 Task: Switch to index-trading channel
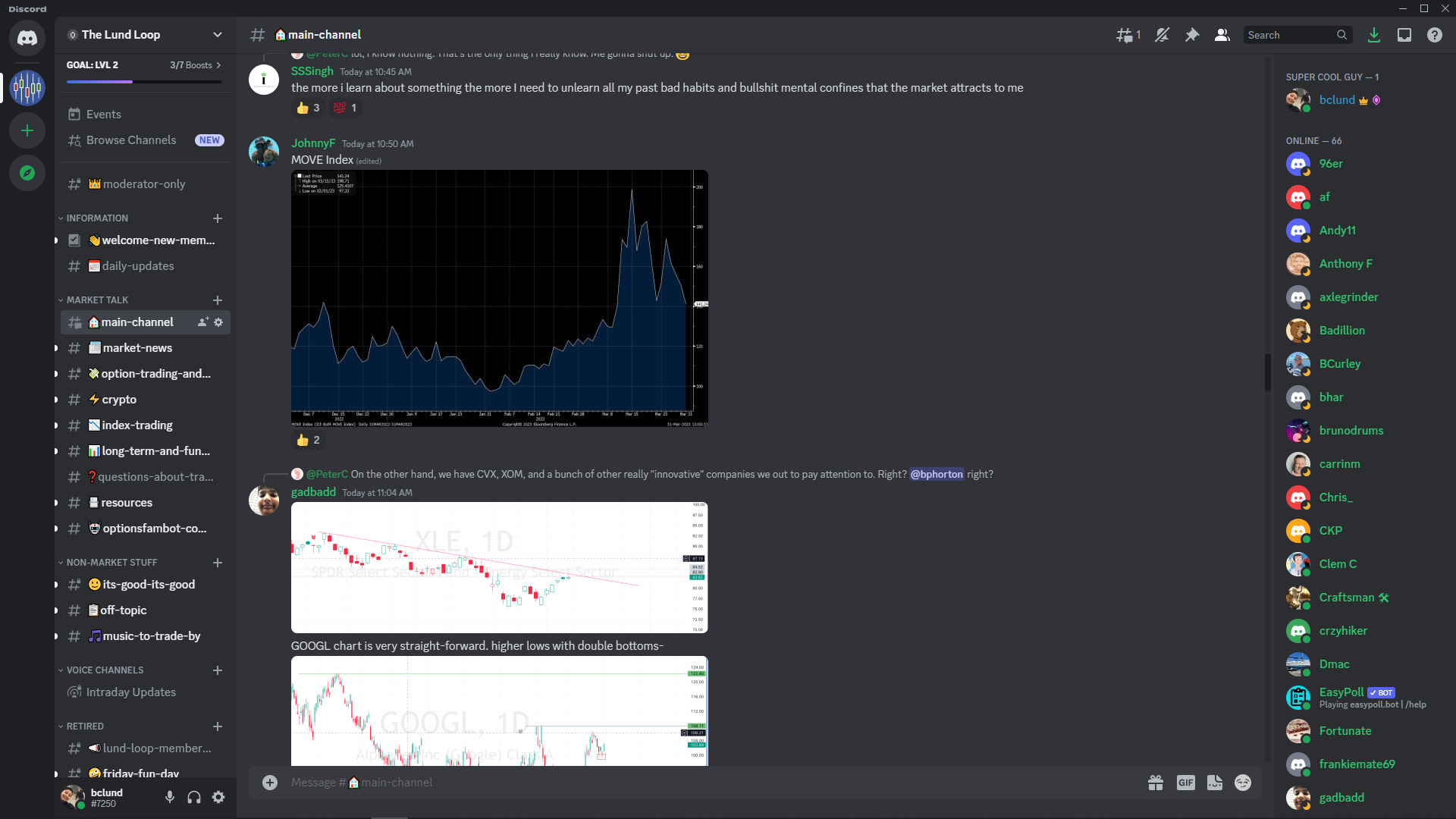(146, 425)
